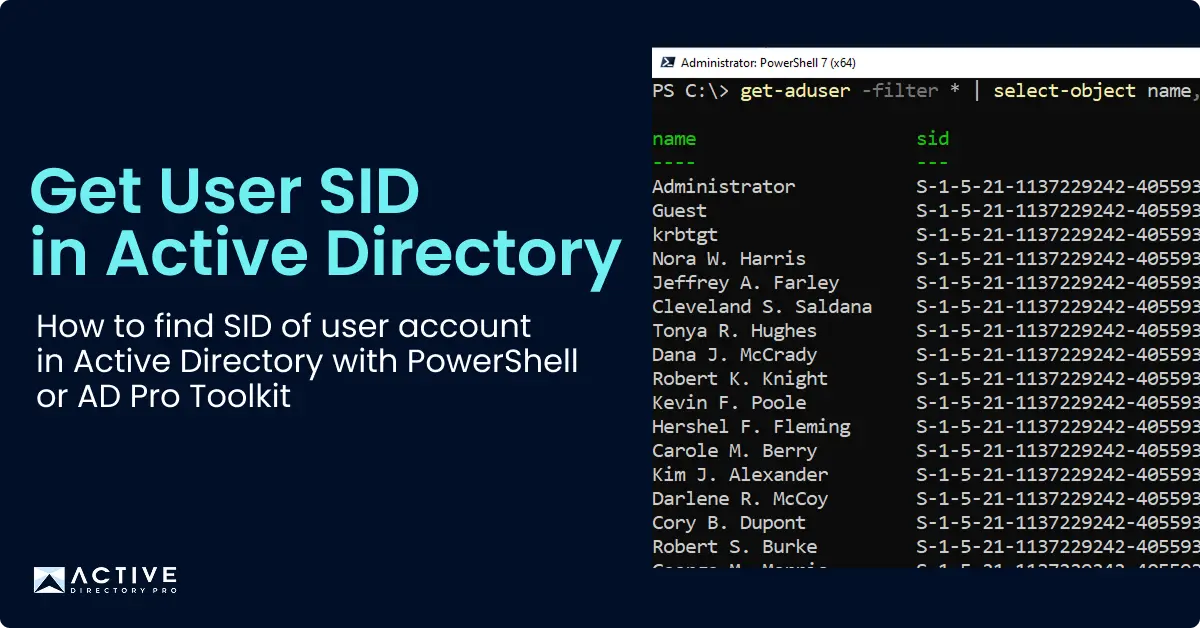Select the Darlene R. McCoy name
This screenshot has width=1200, height=628.
coord(740,499)
